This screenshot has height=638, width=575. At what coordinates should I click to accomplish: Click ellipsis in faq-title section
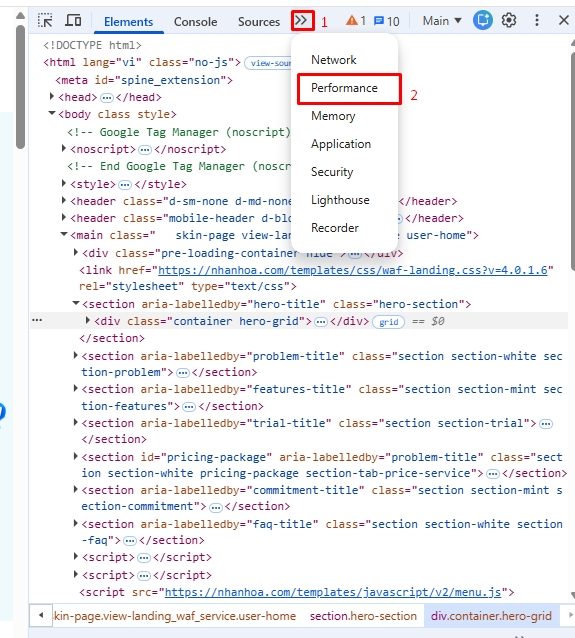pyautogui.click(x=130, y=541)
